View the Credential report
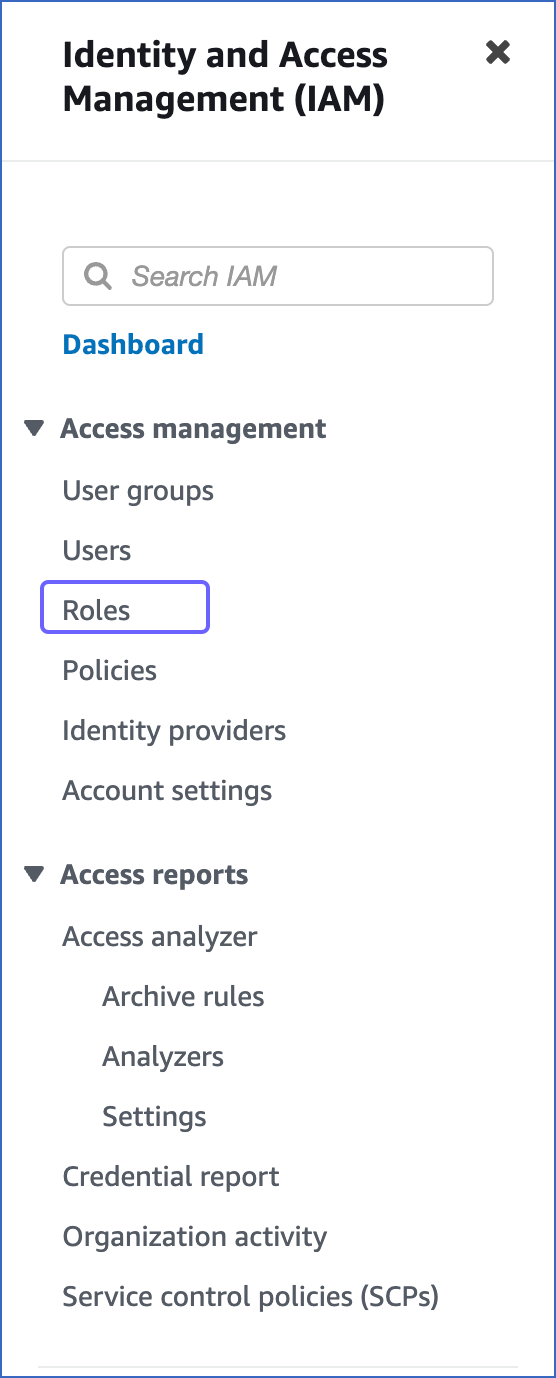The image size is (556, 1378). [171, 1177]
